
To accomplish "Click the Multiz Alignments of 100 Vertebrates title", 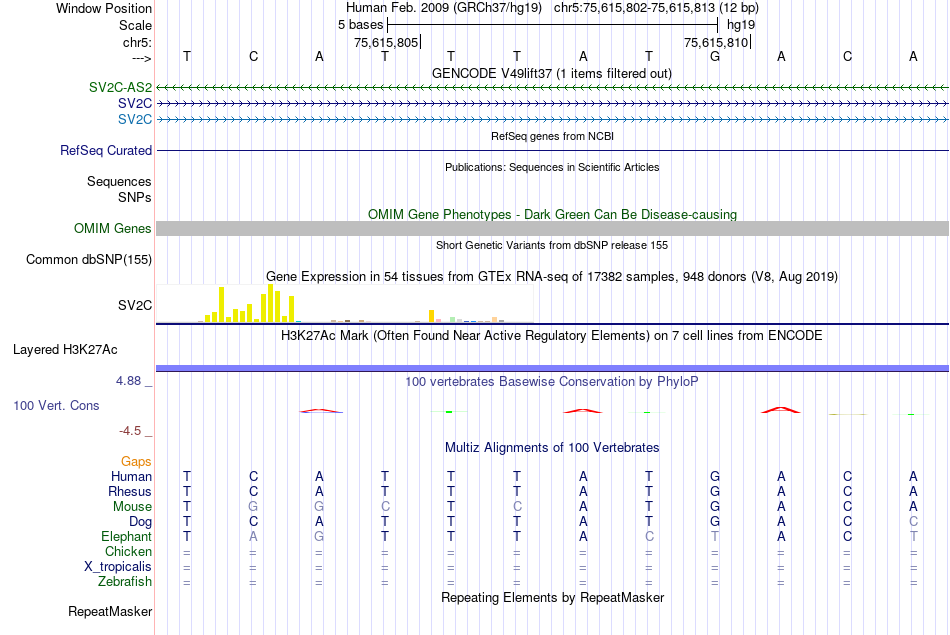I will pos(552,448).
